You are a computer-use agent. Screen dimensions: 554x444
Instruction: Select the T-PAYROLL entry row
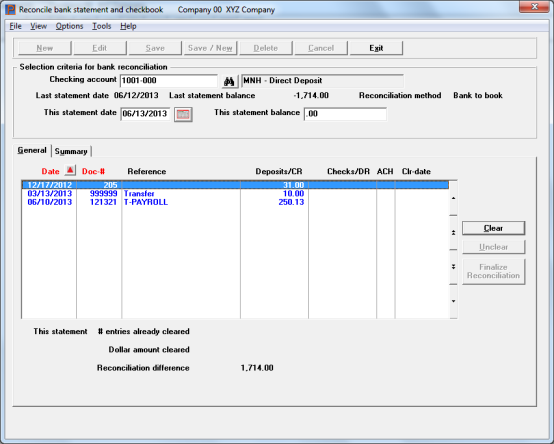pyautogui.click(x=235, y=202)
